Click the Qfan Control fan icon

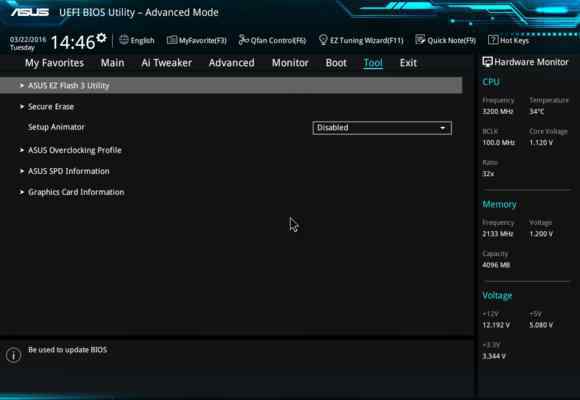coord(243,40)
